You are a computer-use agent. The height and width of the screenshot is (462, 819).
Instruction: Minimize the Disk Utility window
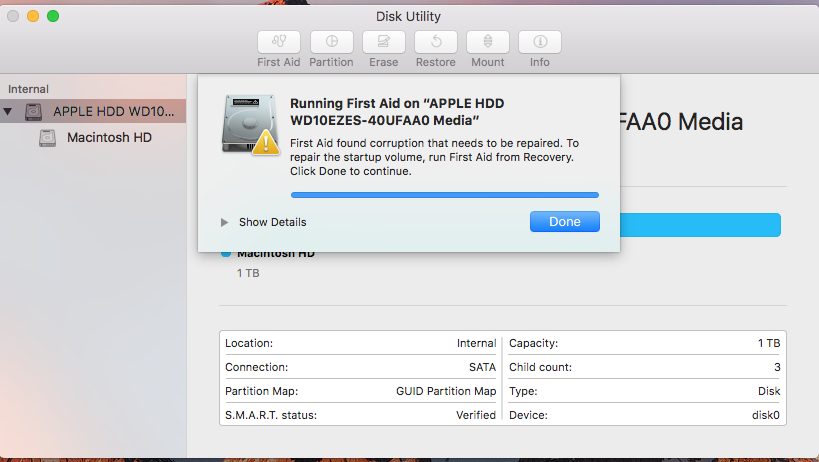(x=33, y=16)
